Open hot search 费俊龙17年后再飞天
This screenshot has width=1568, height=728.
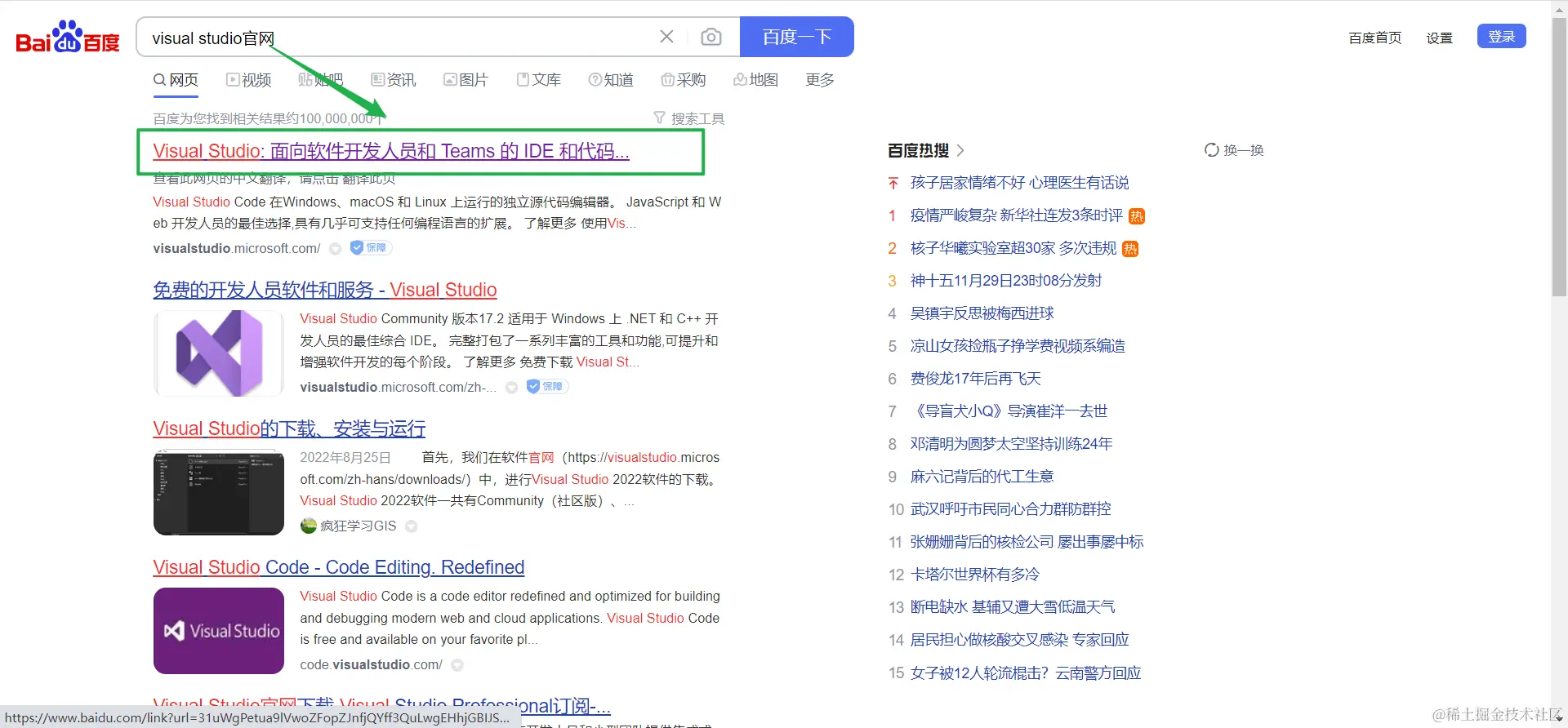[976, 379]
